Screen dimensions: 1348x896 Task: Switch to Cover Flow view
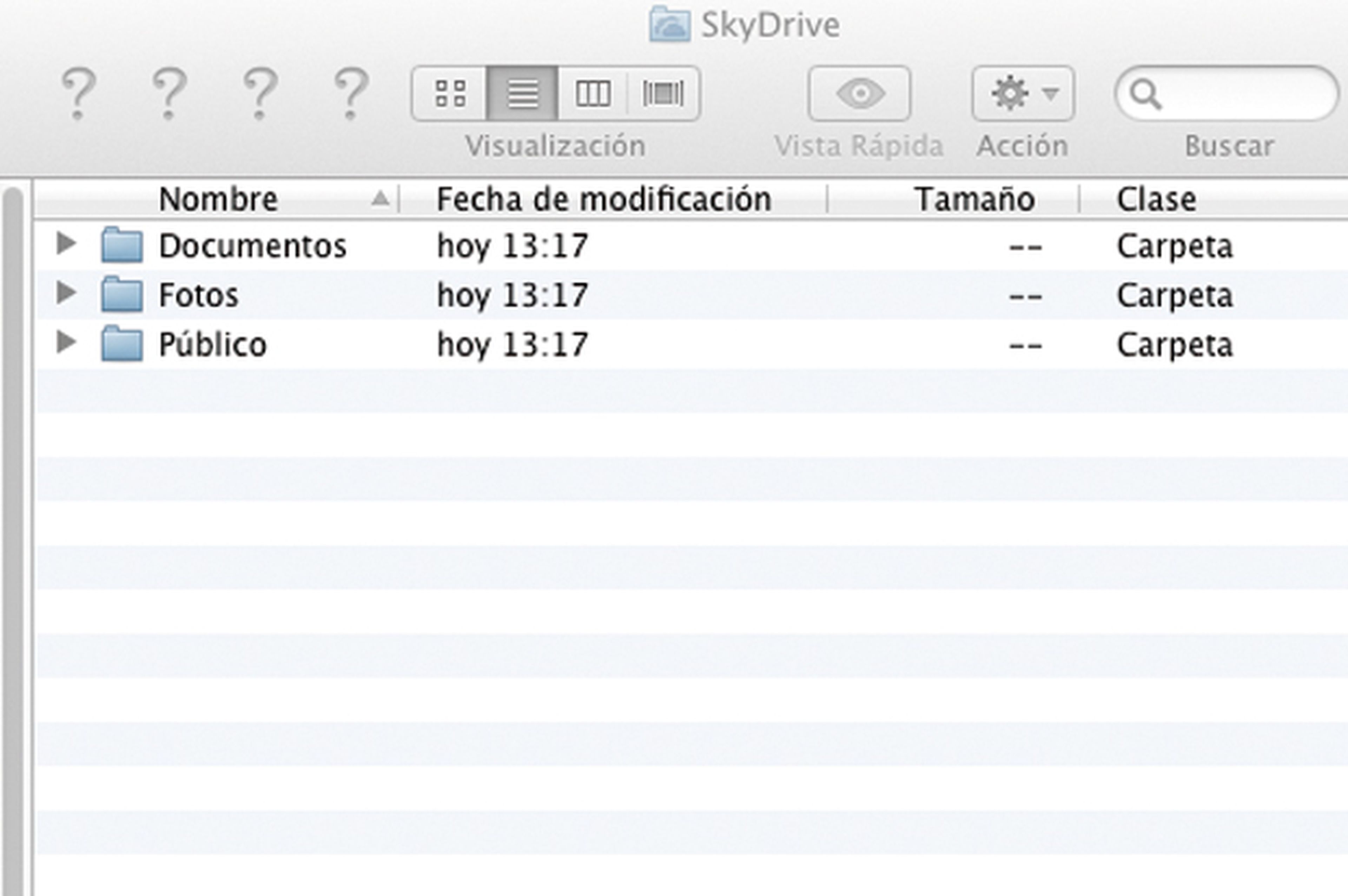(663, 93)
